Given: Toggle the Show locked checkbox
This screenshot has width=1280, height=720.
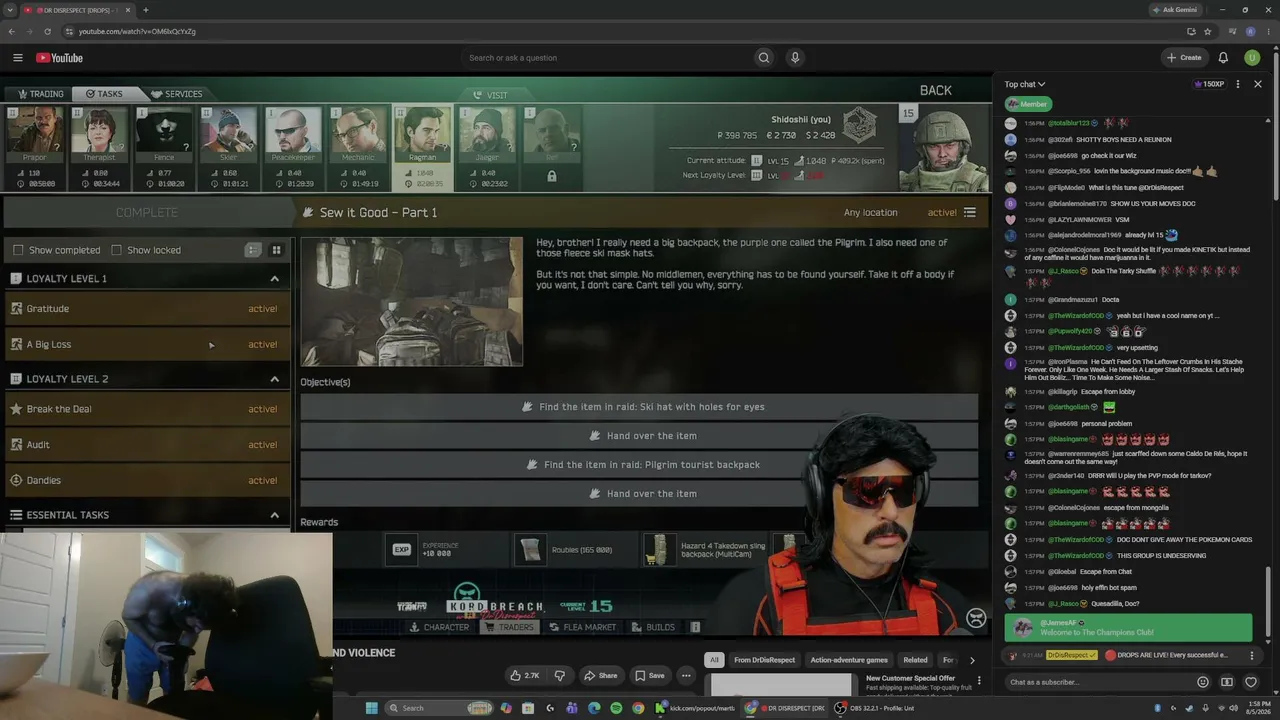Looking at the screenshot, I should 117,250.
